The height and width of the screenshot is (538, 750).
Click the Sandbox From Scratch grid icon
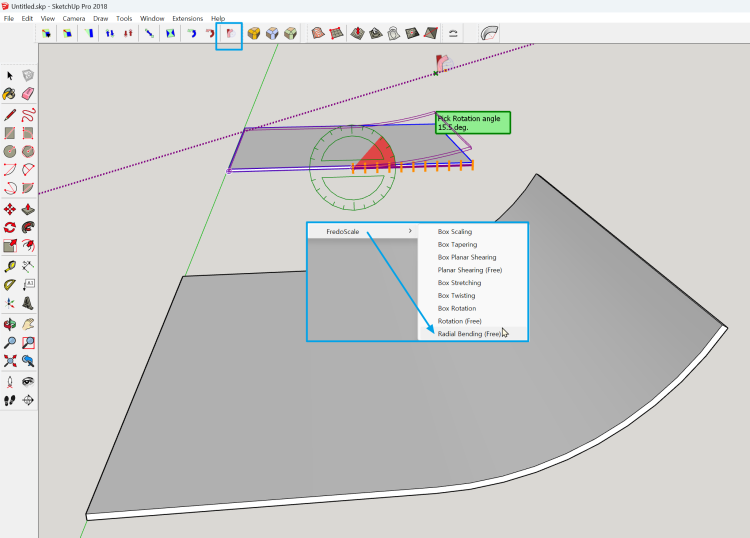[336, 33]
